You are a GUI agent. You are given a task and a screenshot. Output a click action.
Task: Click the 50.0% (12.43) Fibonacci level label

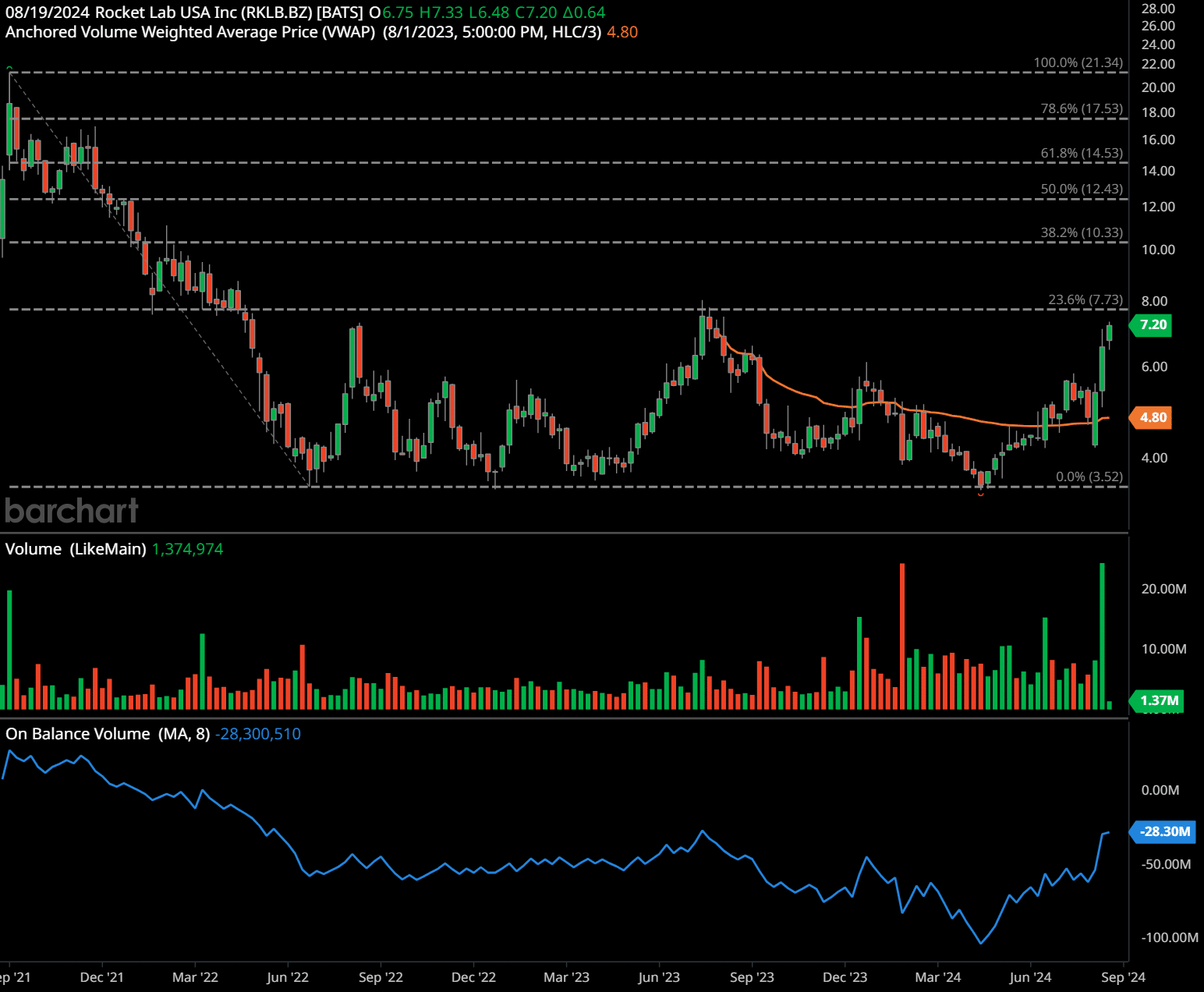(1082, 189)
